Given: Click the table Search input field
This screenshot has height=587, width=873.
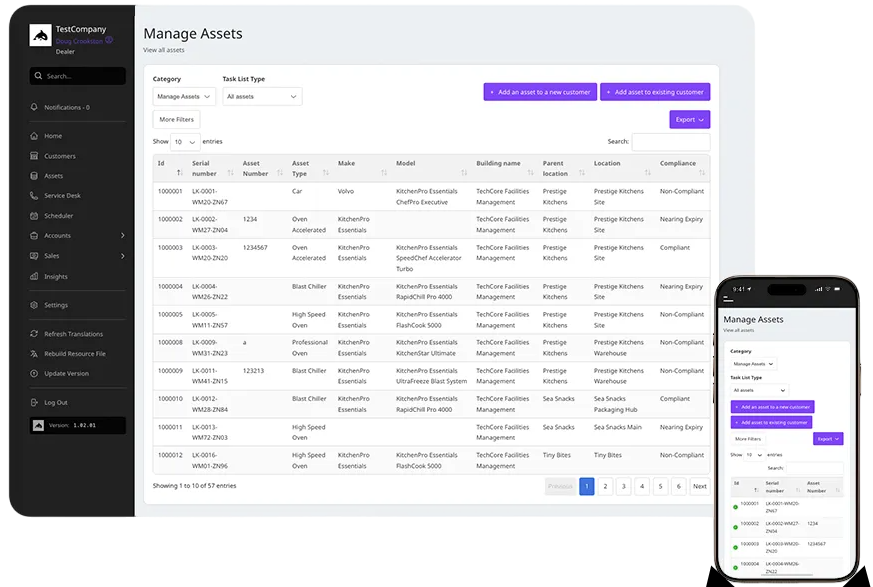Looking at the screenshot, I should click(671, 141).
